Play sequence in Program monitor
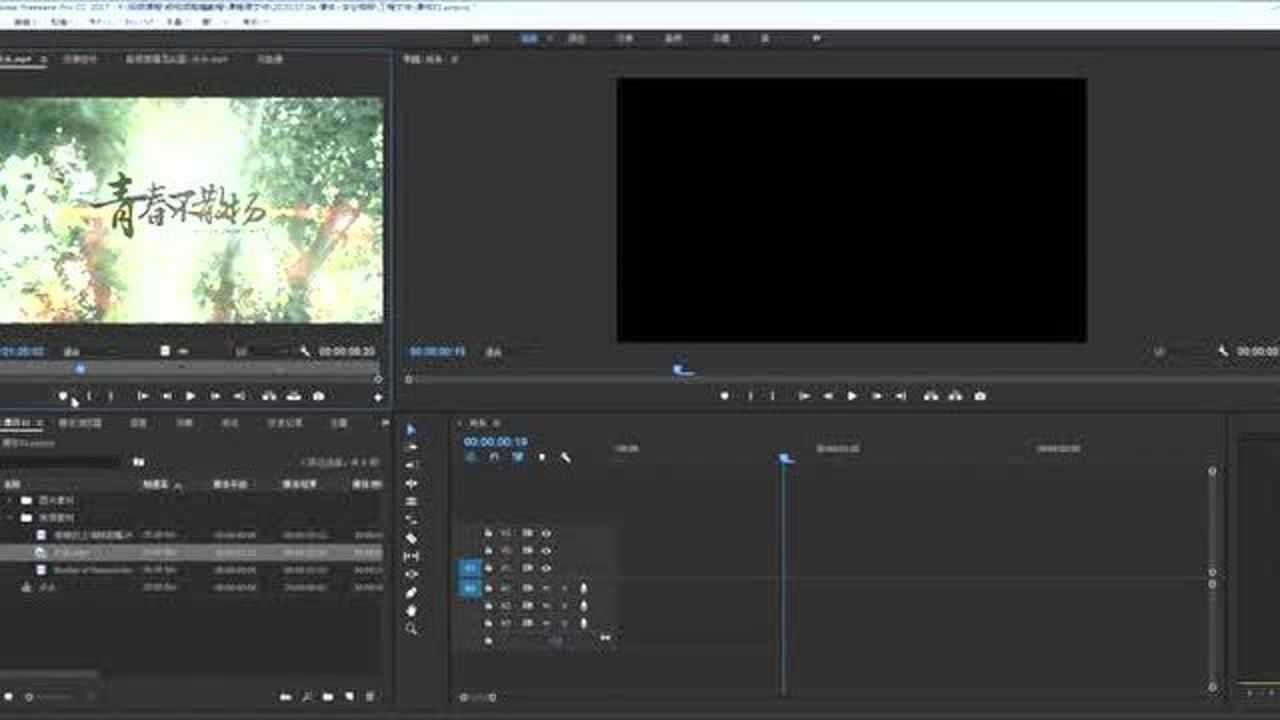The image size is (1280, 720). point(852,396)
